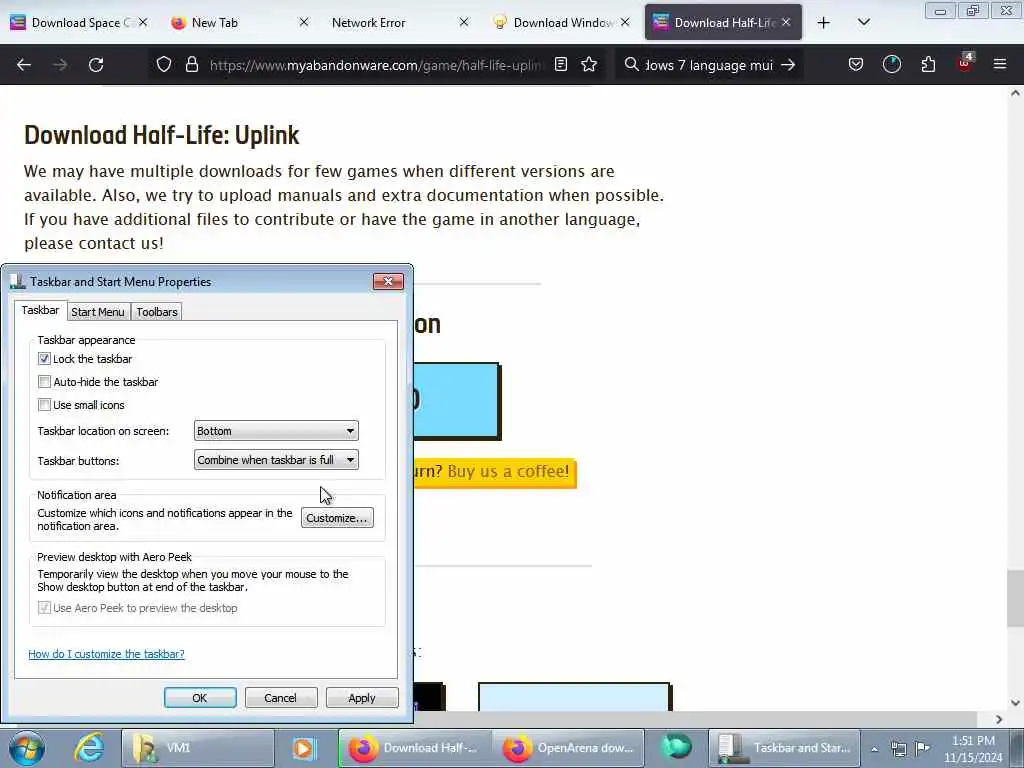Open Action Center flag tray icon
The width and height of the screenshot is (1024, 768).
click(922, 748)
